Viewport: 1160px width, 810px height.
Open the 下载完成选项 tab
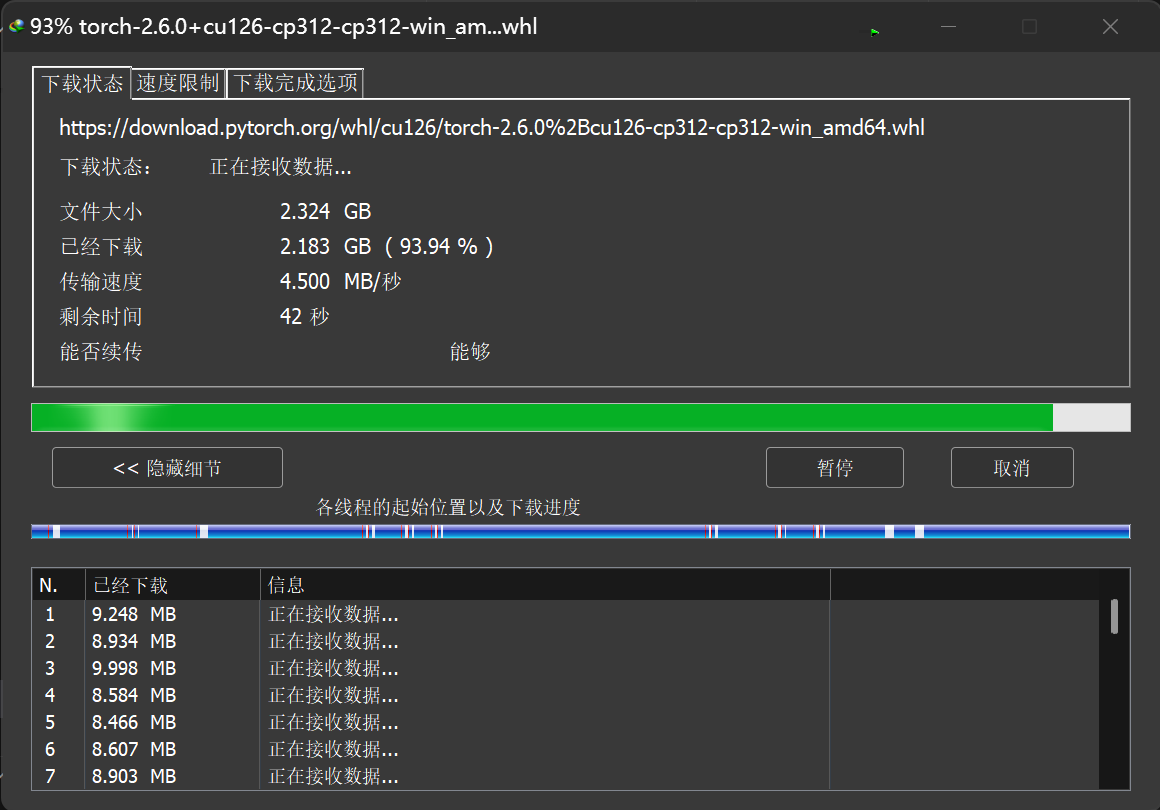295,83
